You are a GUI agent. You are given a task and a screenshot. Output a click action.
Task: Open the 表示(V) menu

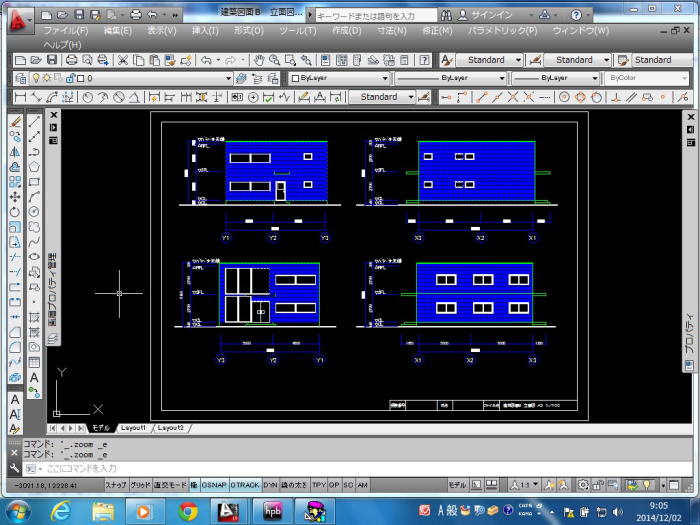pos(162,31)
